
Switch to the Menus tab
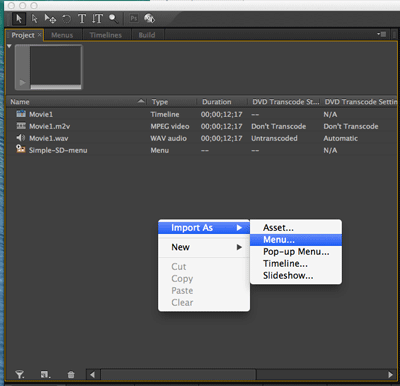[62, 35]
